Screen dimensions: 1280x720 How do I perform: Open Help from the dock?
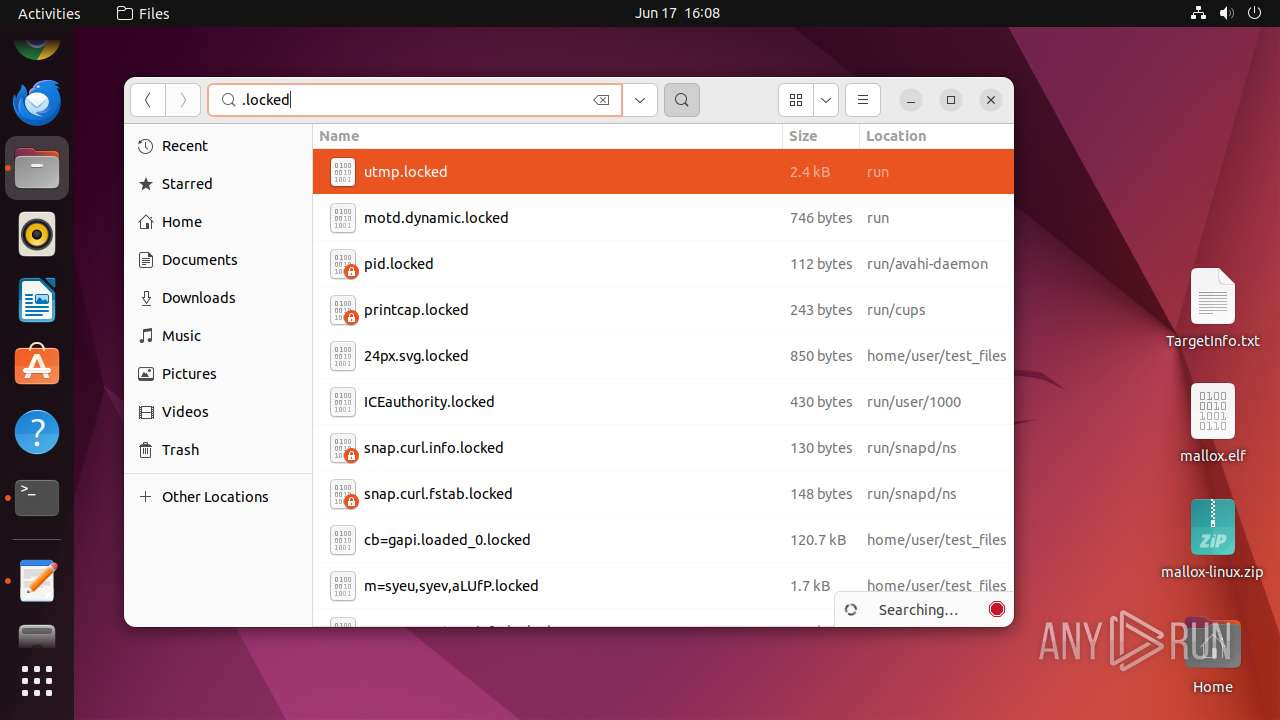[x=37, y=432]
